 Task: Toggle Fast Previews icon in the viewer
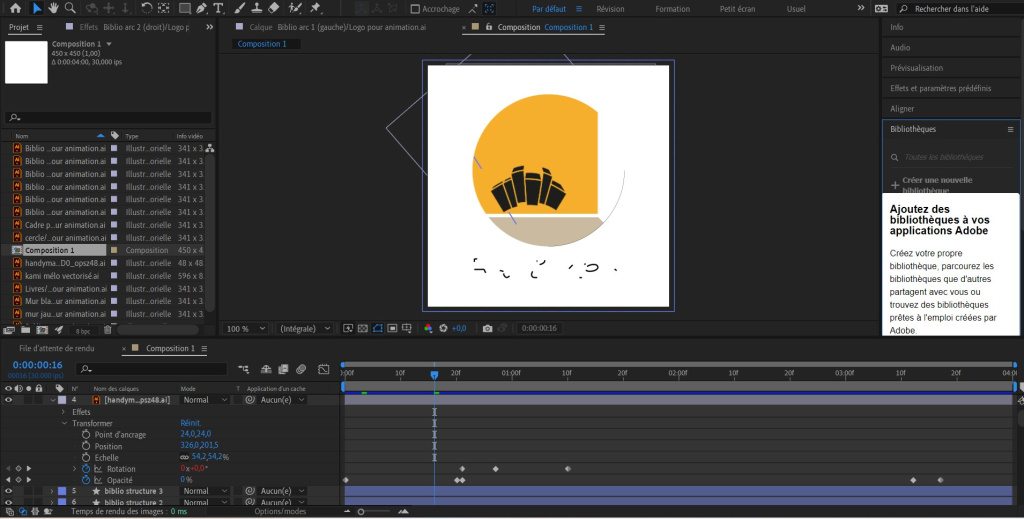click(348, 328)
